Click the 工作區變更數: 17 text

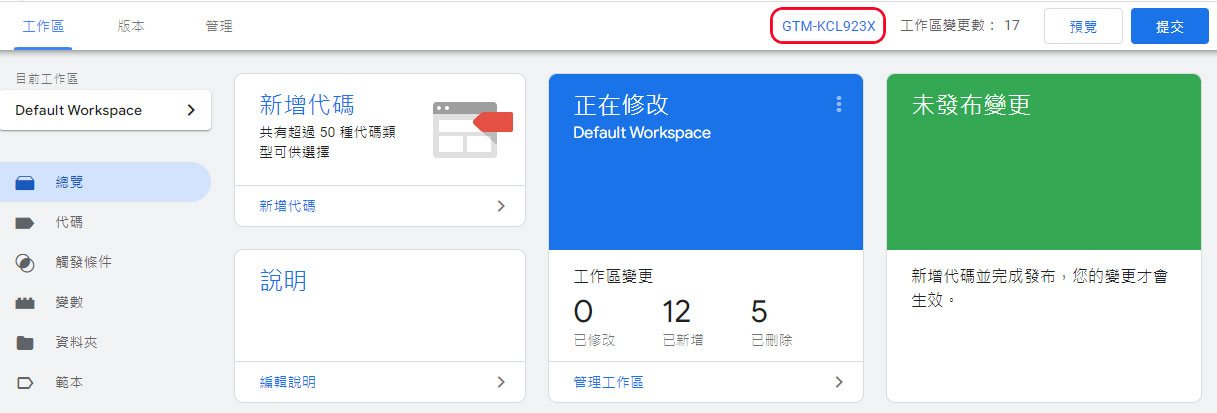960,26
